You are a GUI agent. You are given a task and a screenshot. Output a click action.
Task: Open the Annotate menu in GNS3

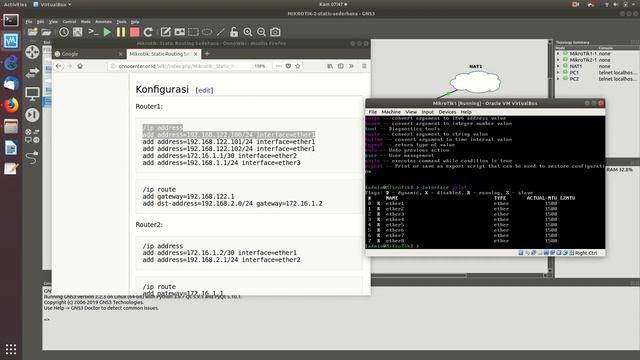103,22
